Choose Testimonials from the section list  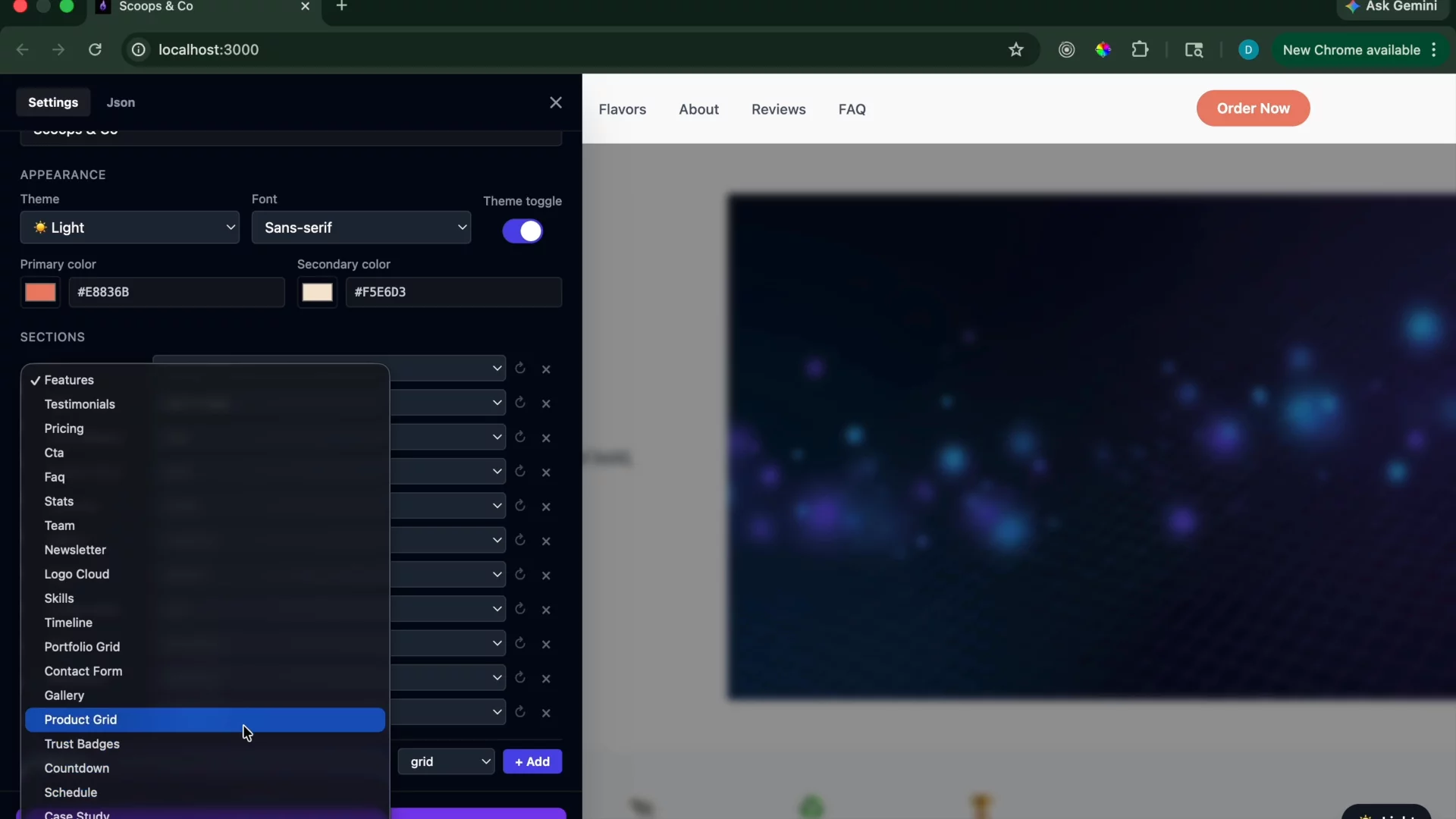coord(205,404)
